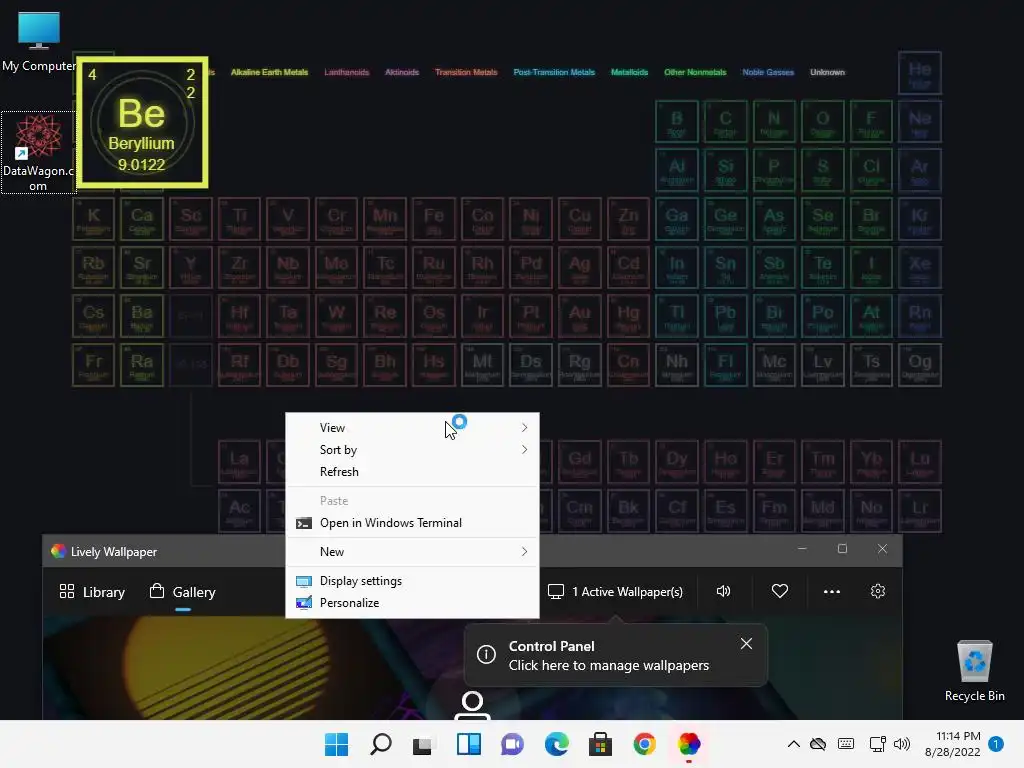Click the Post-Transition Metals legend label
This screenshot has width=1024, height=768.
pyautogui.click(x=554, y=72)
